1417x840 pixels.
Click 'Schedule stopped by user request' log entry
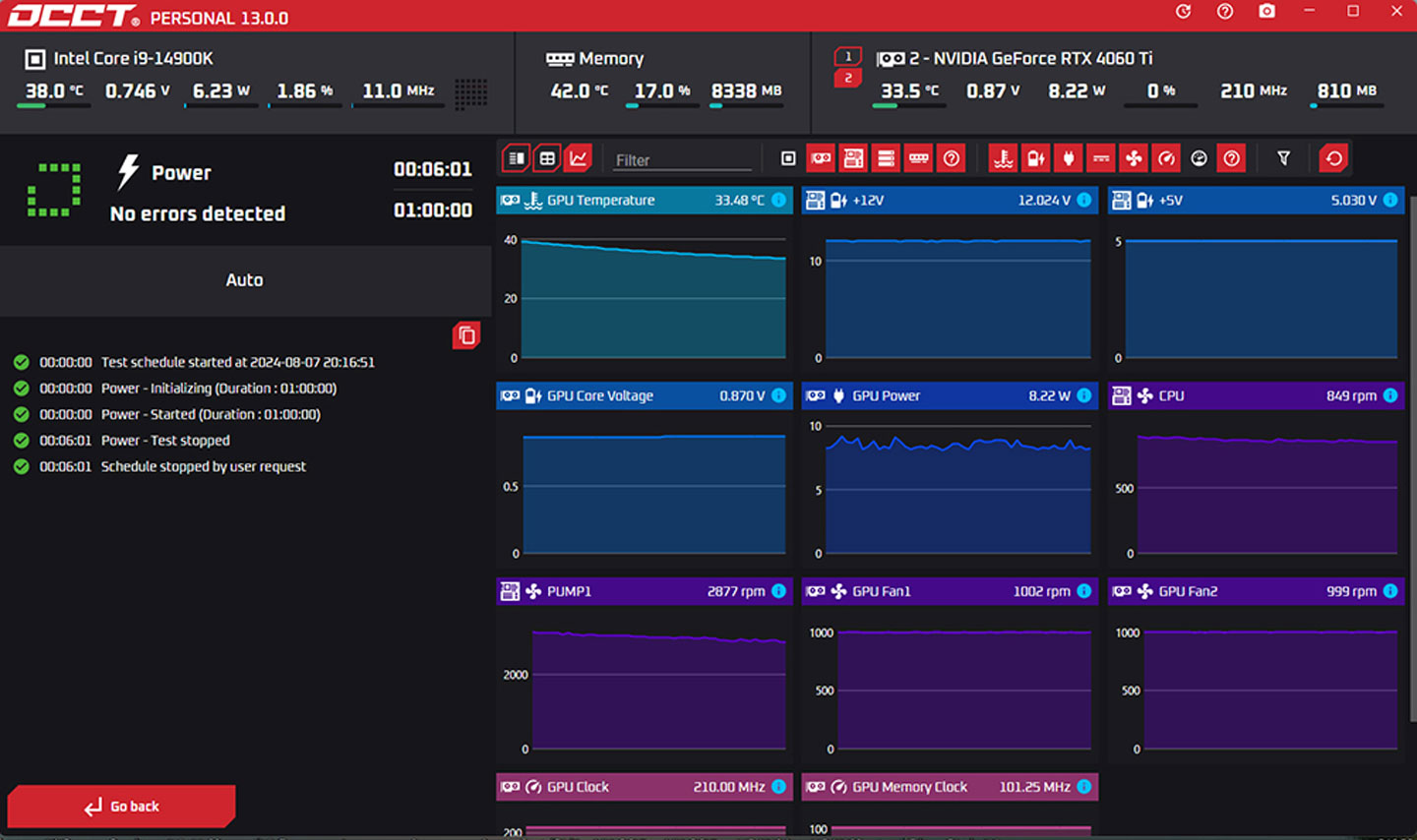(x=204, y=466)
